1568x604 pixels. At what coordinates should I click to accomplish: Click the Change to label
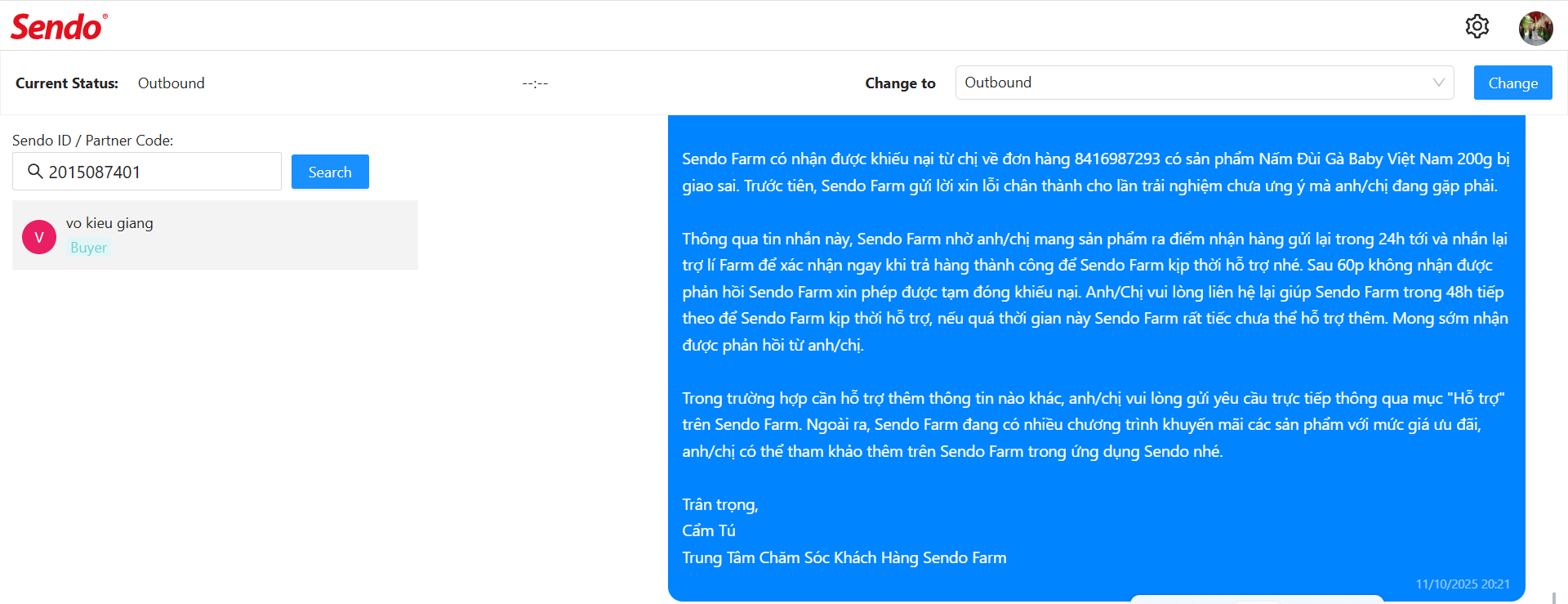pos(900,83)
